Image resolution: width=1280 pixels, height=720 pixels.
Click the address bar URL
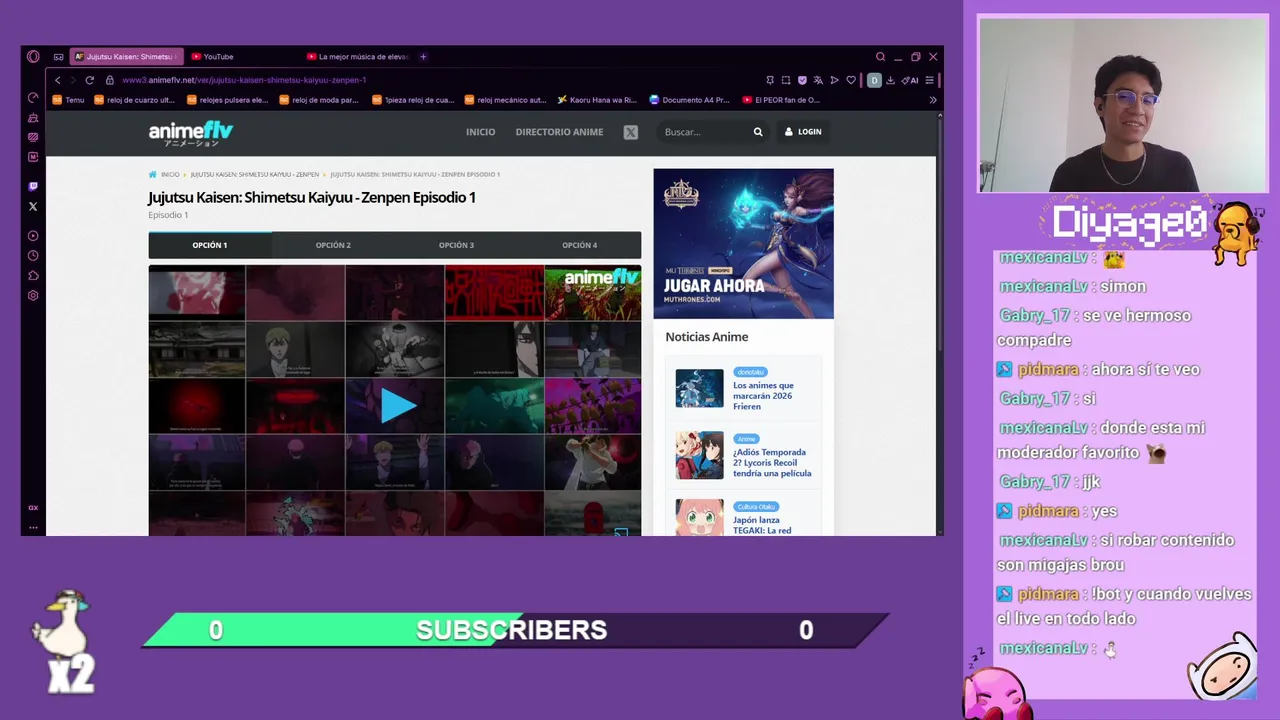(x=244, y=80)
